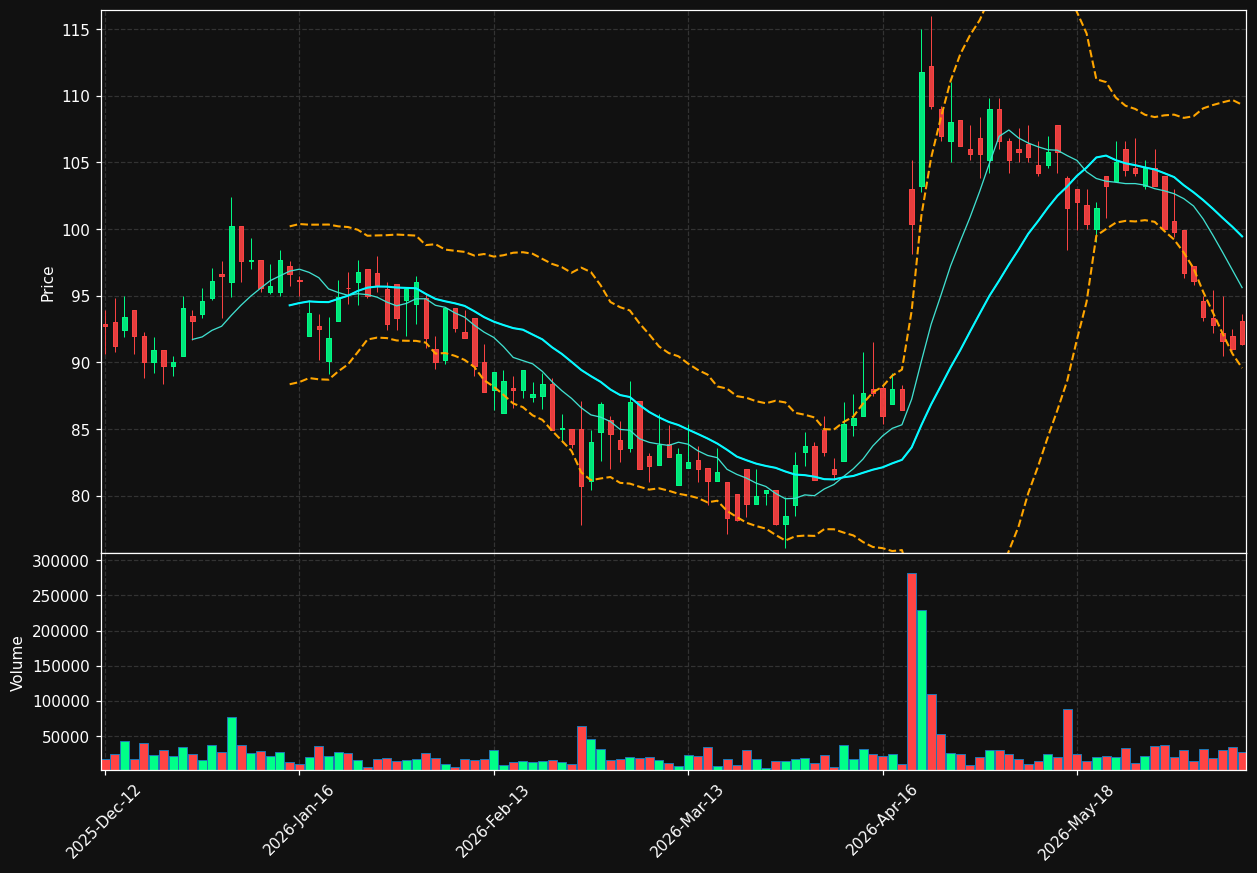Image resolution: width=1257 pixels, height=873 pixels.
Task: Click the 115 price tick label
Action: pyautogui.click(x=75, y=31)
